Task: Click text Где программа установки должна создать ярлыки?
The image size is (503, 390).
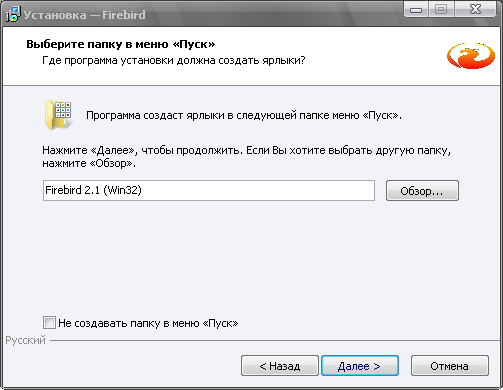Action: [174, 61]
